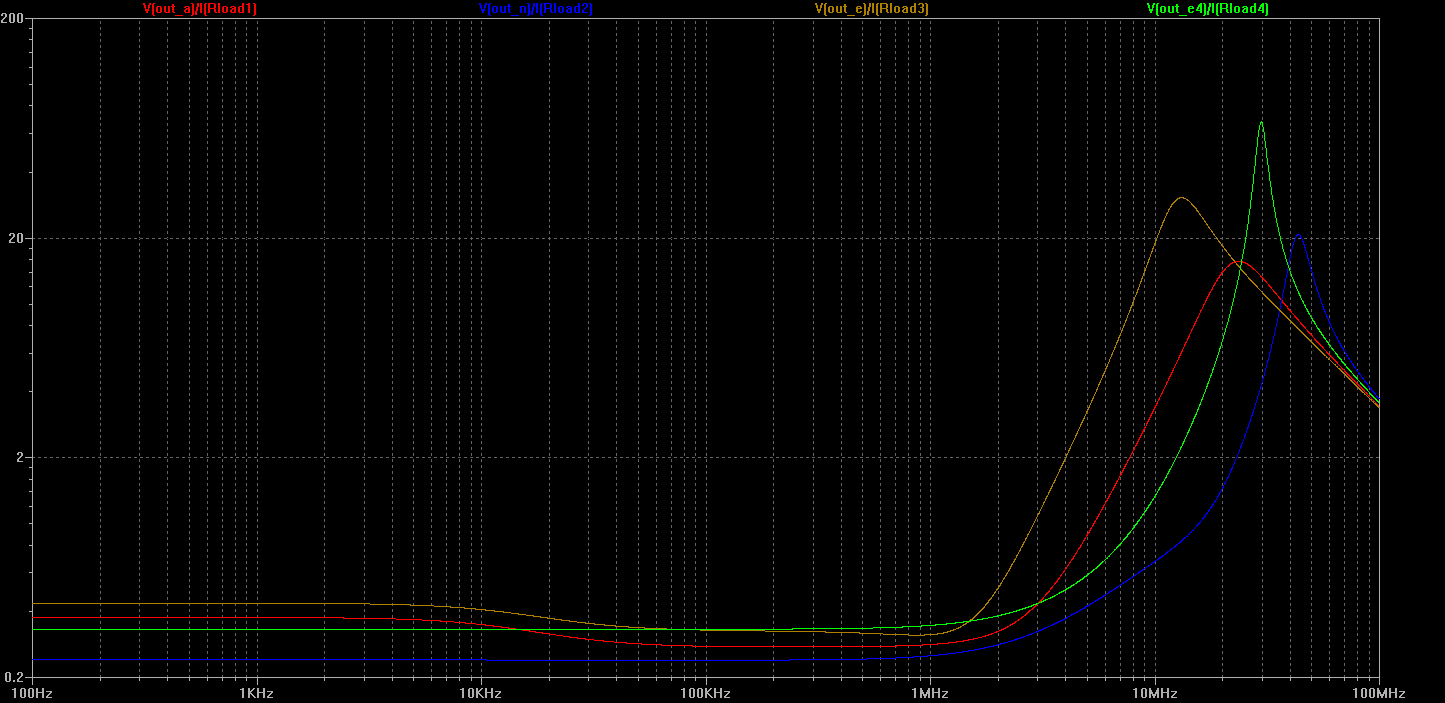Click the peak of the orange curve
The image size is (1445, 703).
tap(1181, 198)
